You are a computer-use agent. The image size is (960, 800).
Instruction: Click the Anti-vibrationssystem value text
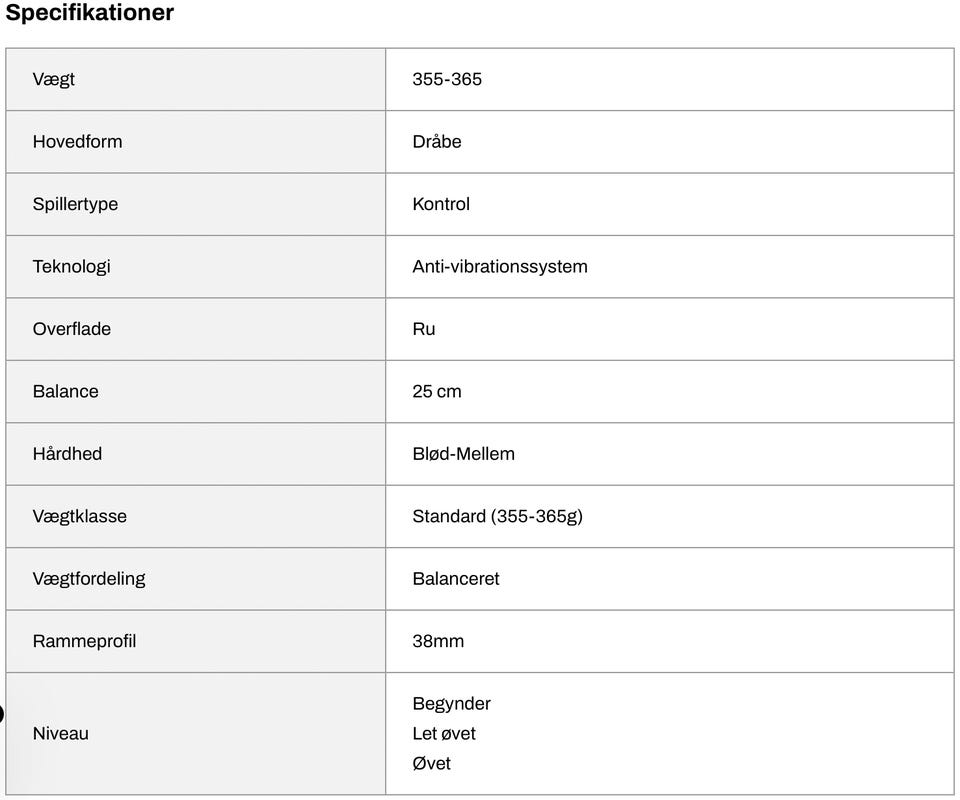click(500, 266)
